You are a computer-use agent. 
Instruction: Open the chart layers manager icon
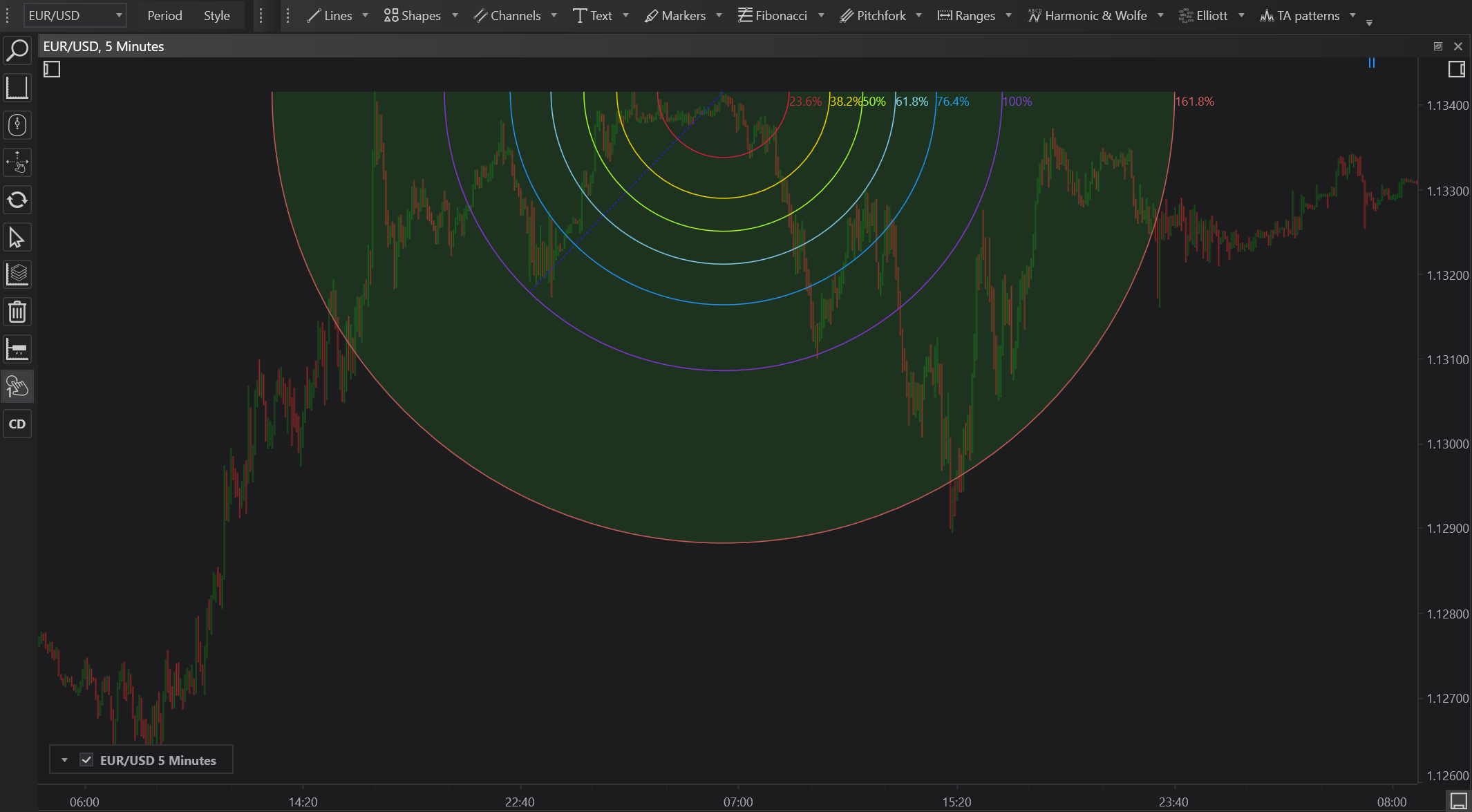pyautogui.click(x=17, y=275)
